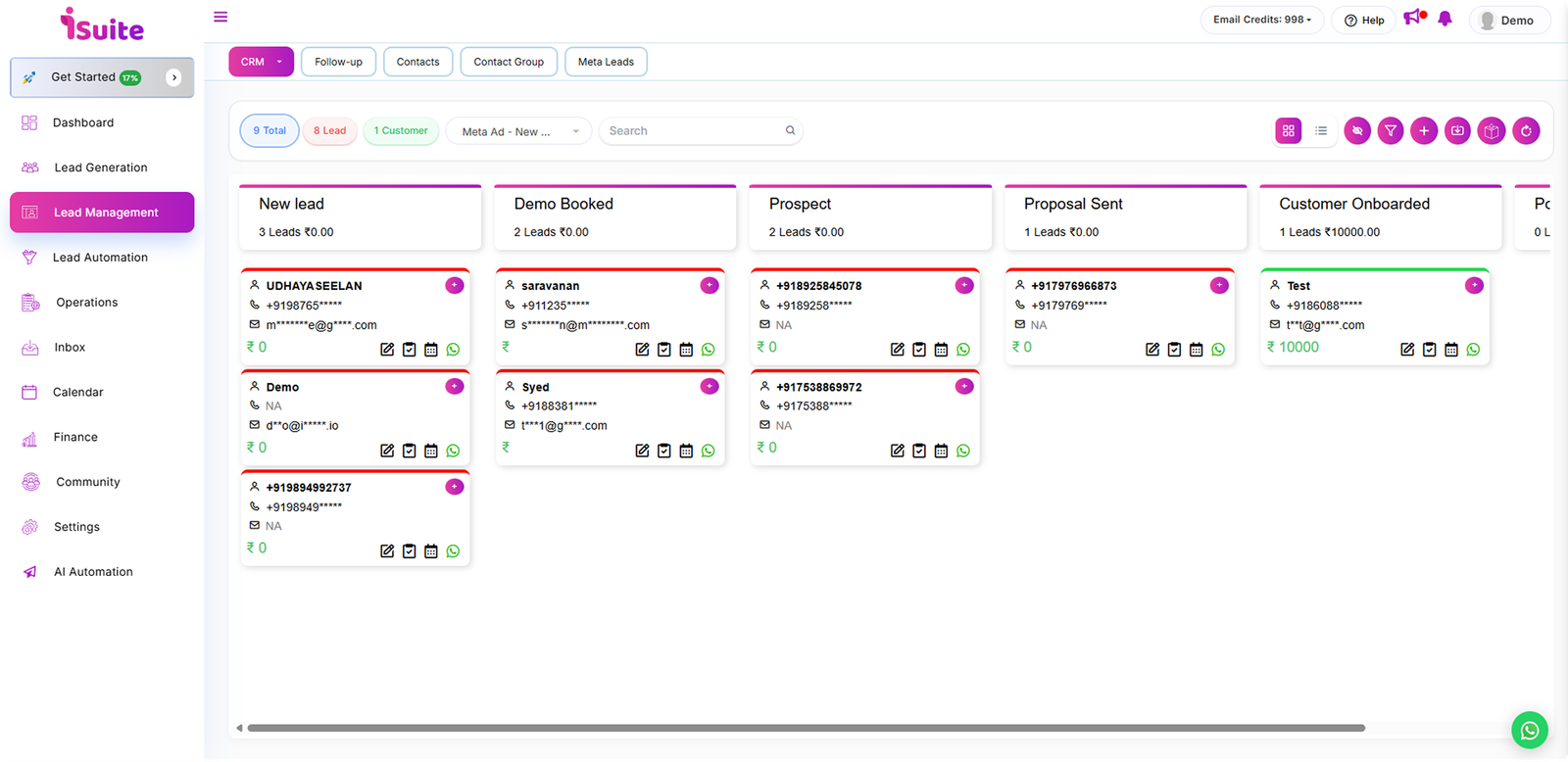
Task: Open the CRM dropdown menu
Action: [x=261, y=62]
